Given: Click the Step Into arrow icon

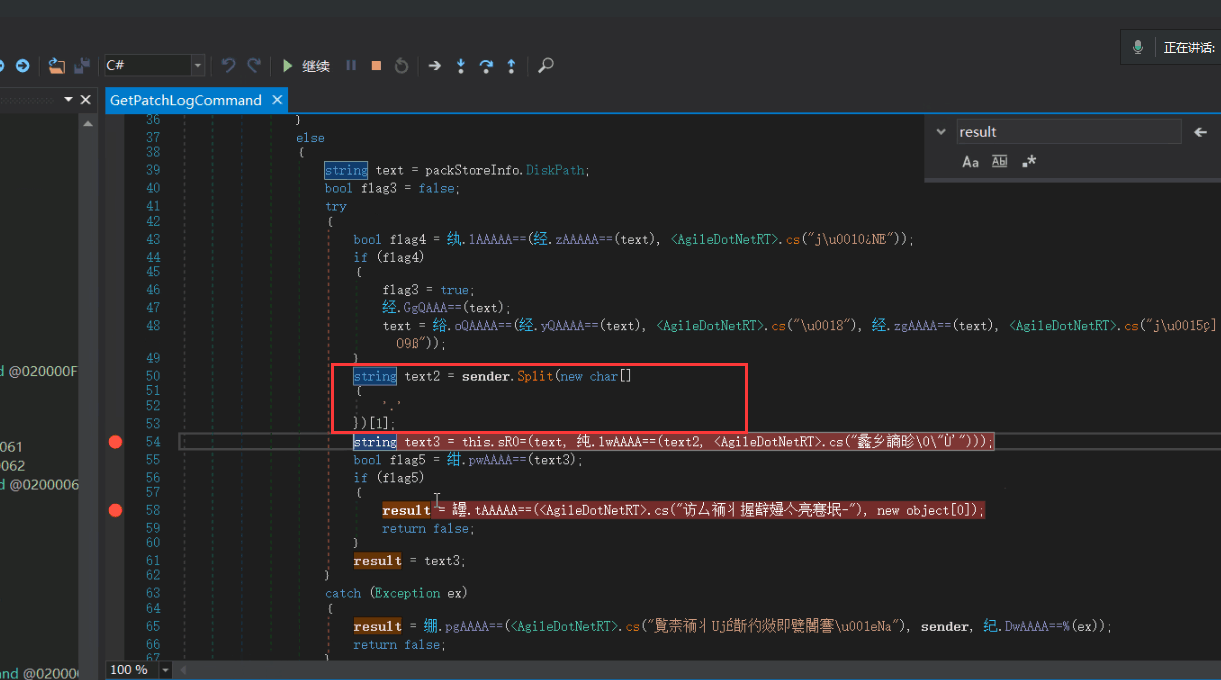Looking at the screenshot, I should [461, 66].
